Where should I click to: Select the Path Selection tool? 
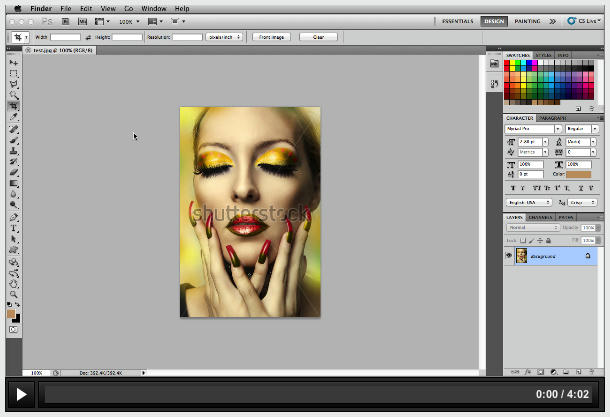(x=14, y=239)
